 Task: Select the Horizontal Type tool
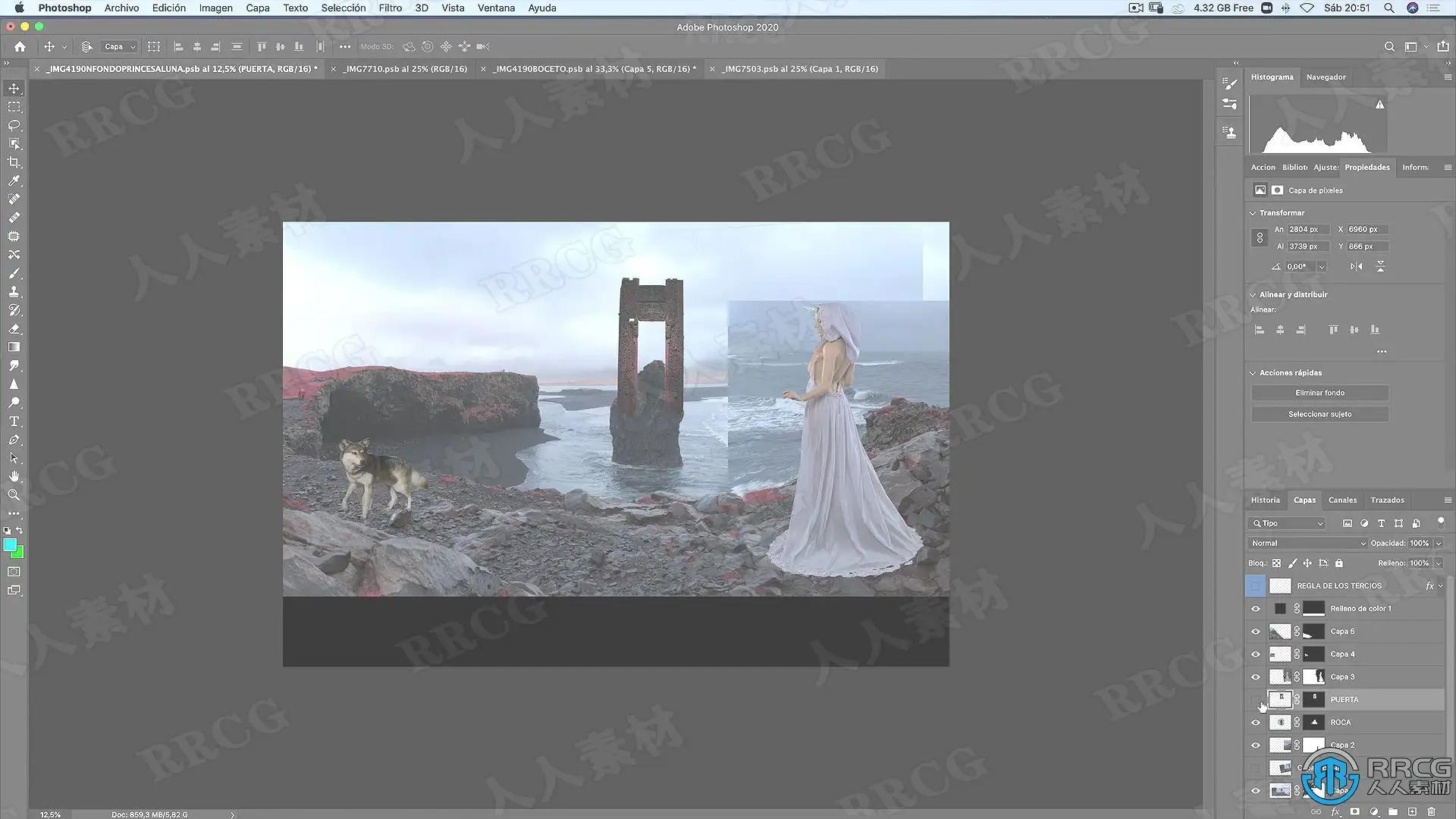click(14, 422)
